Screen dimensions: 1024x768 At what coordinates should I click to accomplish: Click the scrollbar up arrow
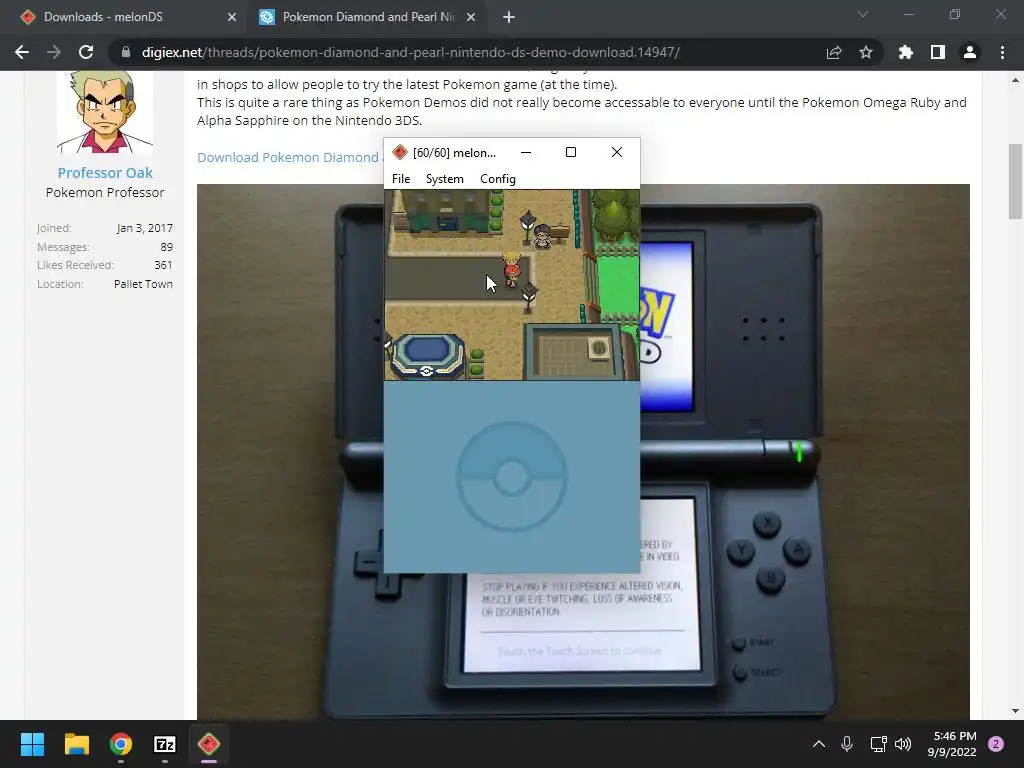(x=1015, y=80)
